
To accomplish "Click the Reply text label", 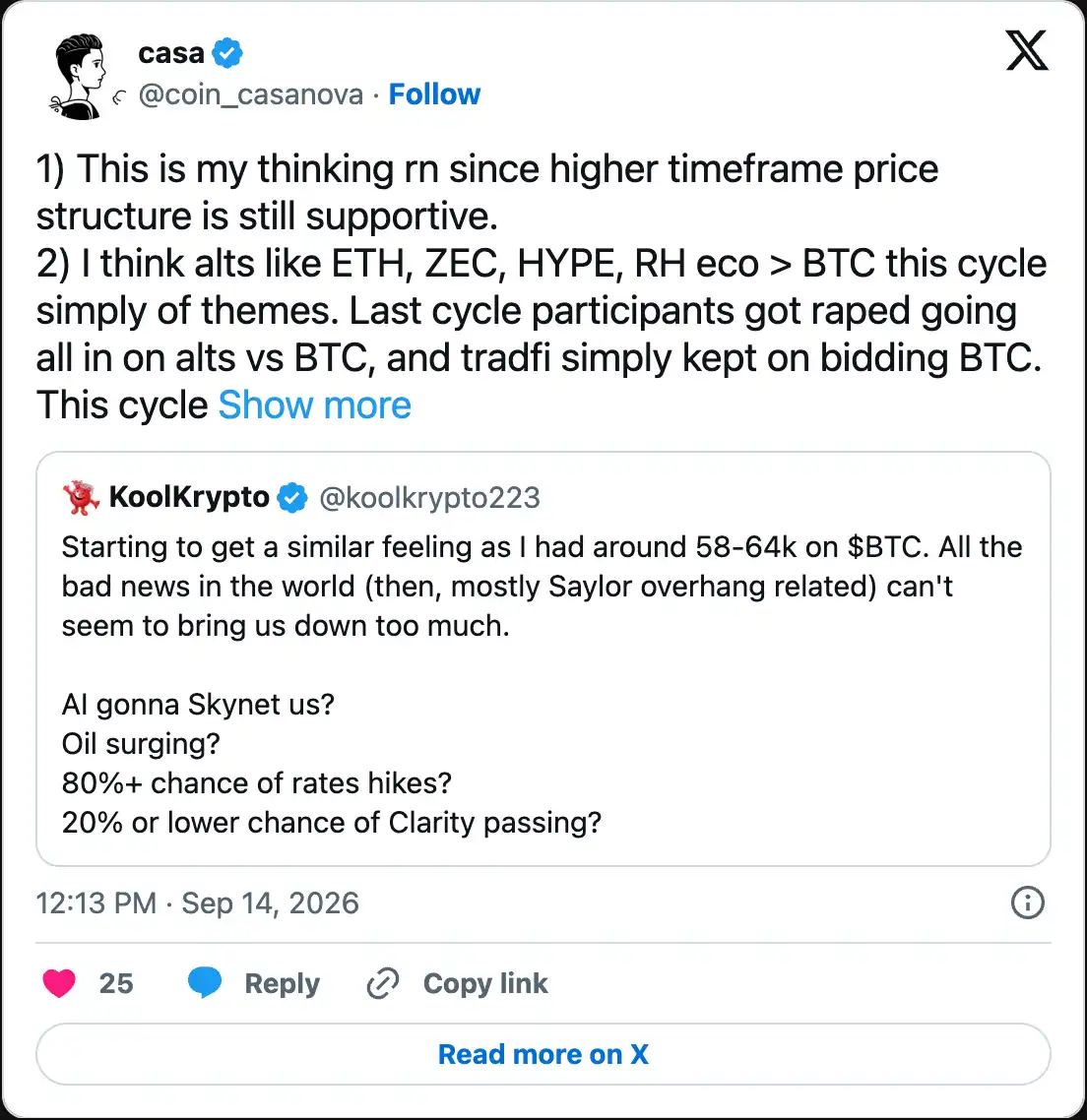I will pos(283,983).
